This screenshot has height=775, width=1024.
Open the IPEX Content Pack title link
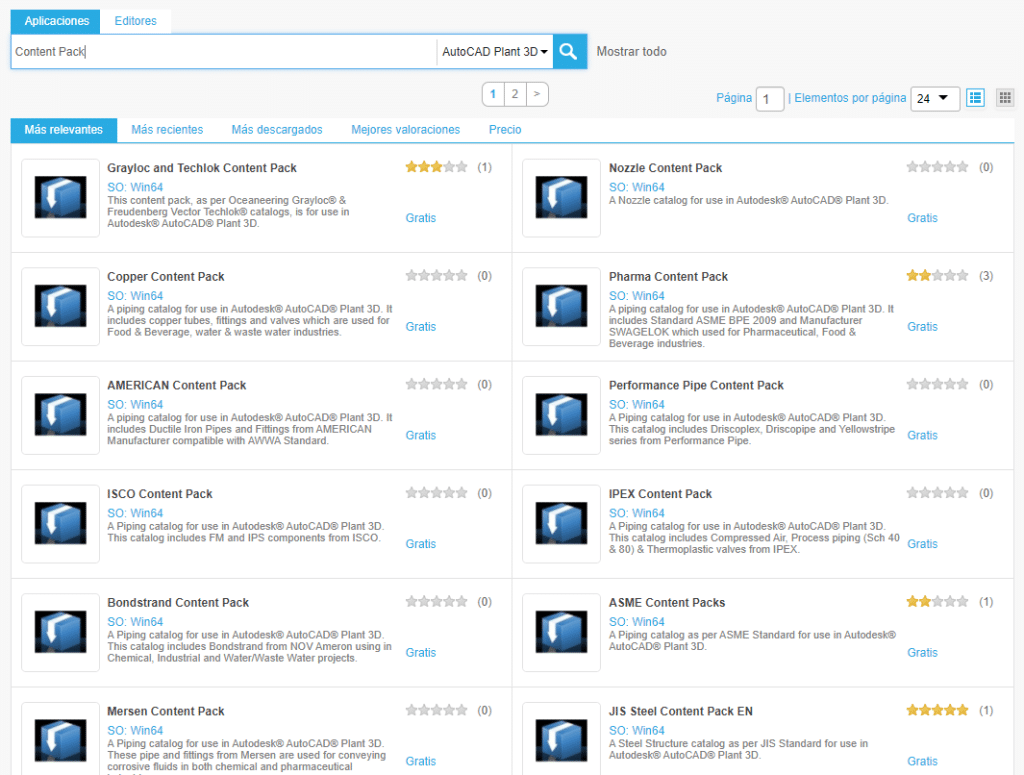pos(660,494)
